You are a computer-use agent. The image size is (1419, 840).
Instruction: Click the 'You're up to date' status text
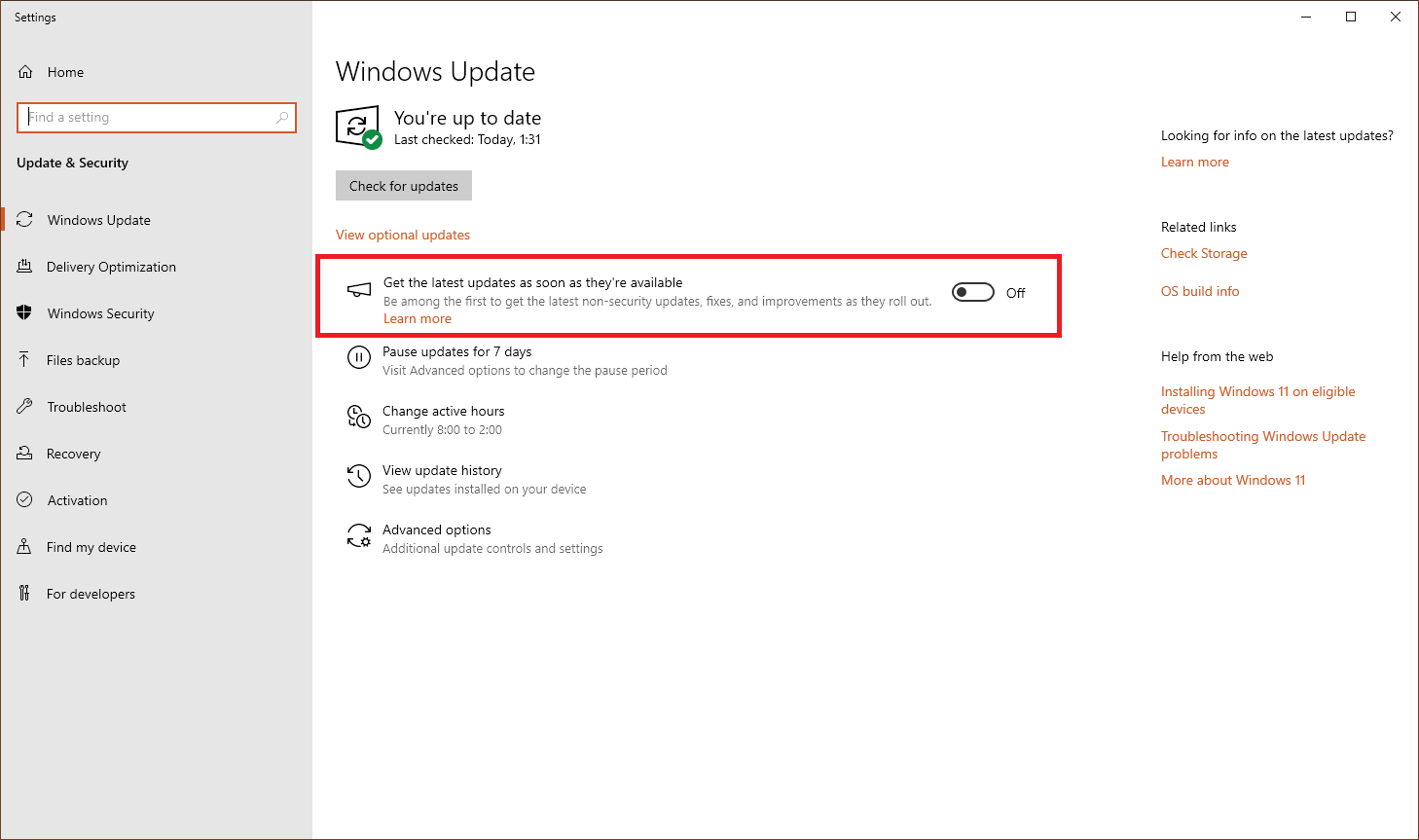(467, 118)
